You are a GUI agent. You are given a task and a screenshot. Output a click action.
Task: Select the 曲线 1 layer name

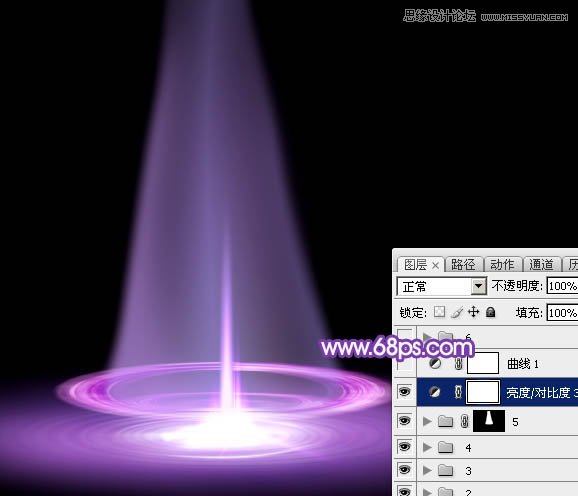523,364
